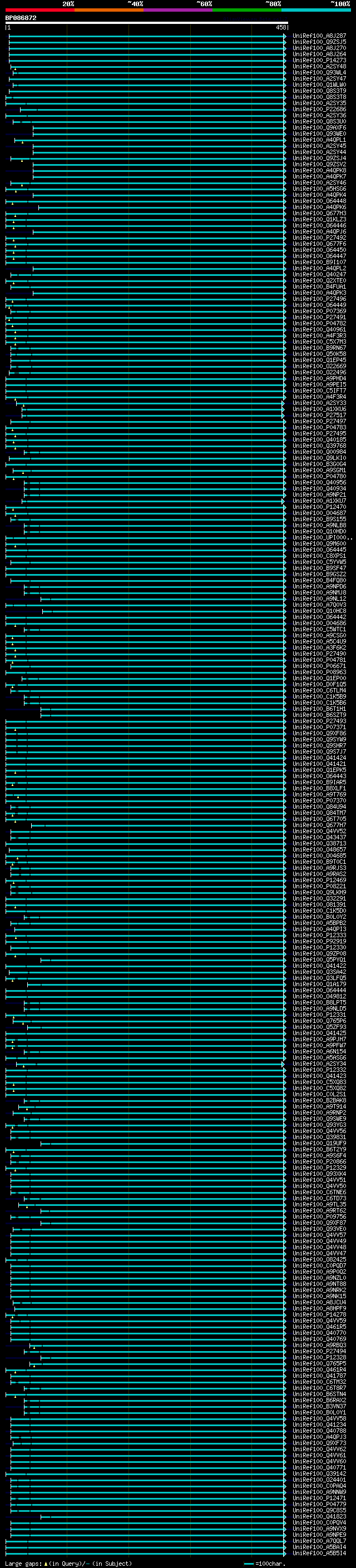Select label UniRef100_A4QPL1
356x1568 pixels.
319,140
